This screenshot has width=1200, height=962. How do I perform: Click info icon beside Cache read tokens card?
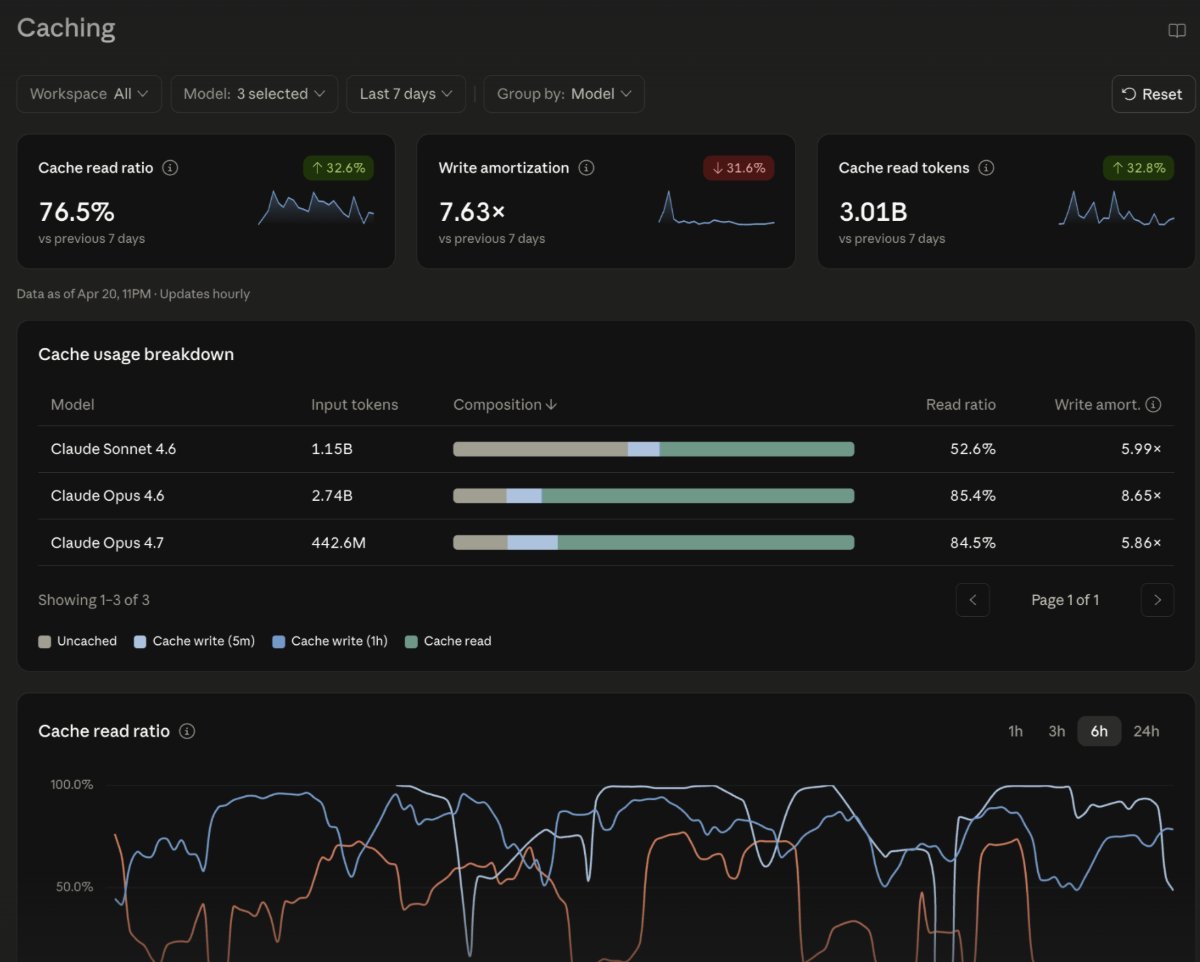[986, 168]
